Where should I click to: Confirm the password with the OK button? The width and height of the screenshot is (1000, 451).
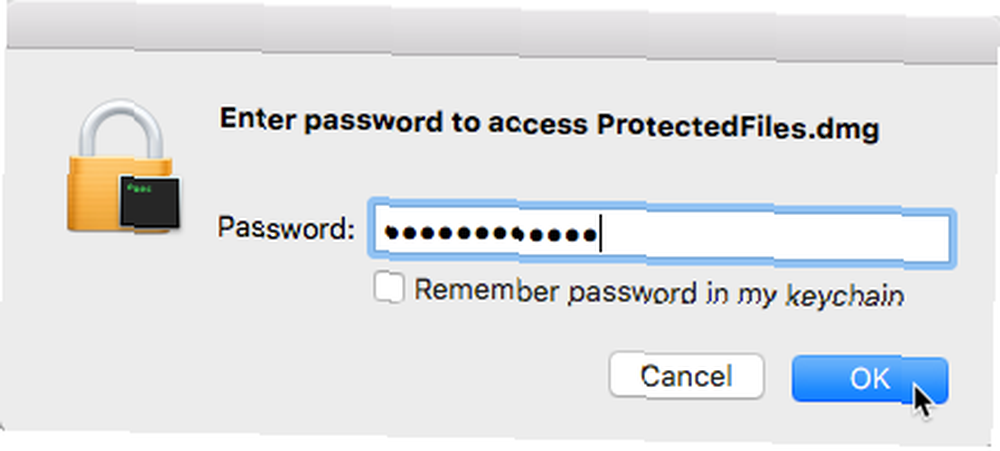coord(870,380)
